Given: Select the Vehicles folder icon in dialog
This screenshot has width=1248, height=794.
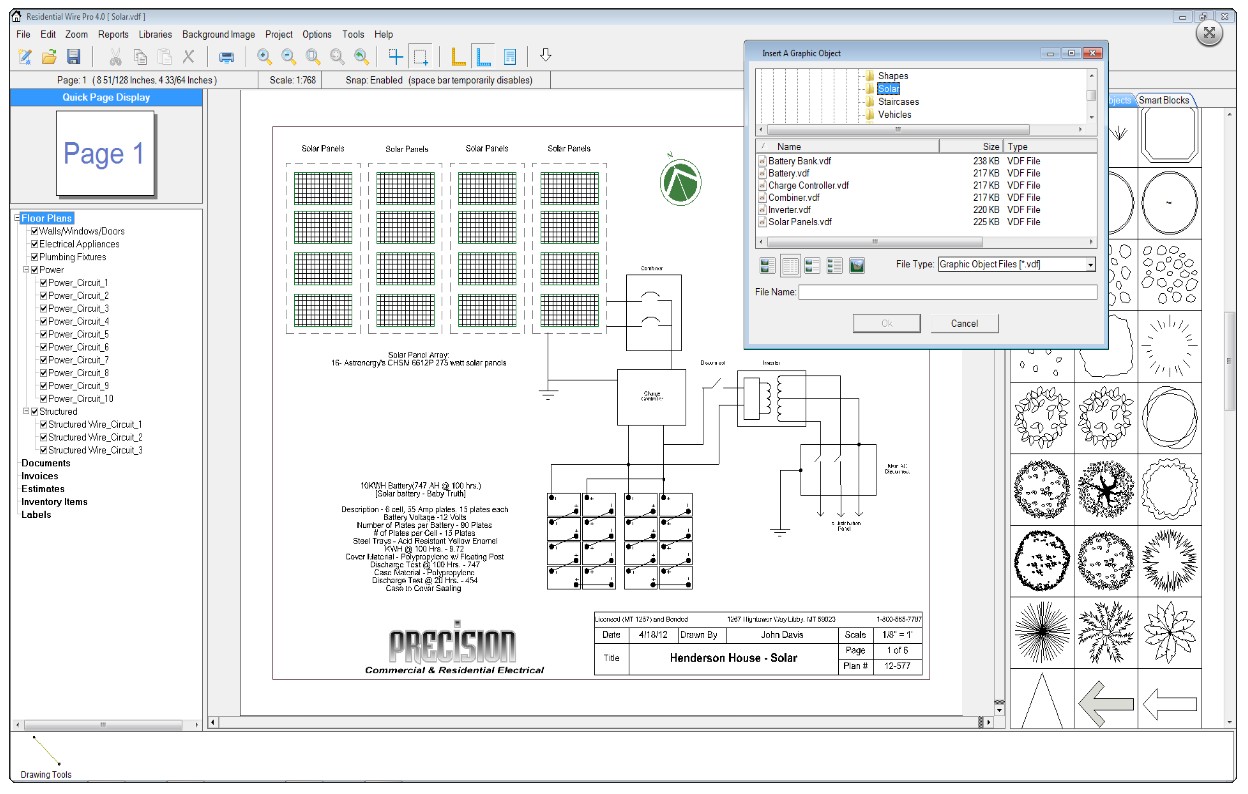Looking at the screenshot, I should [870, 115].
